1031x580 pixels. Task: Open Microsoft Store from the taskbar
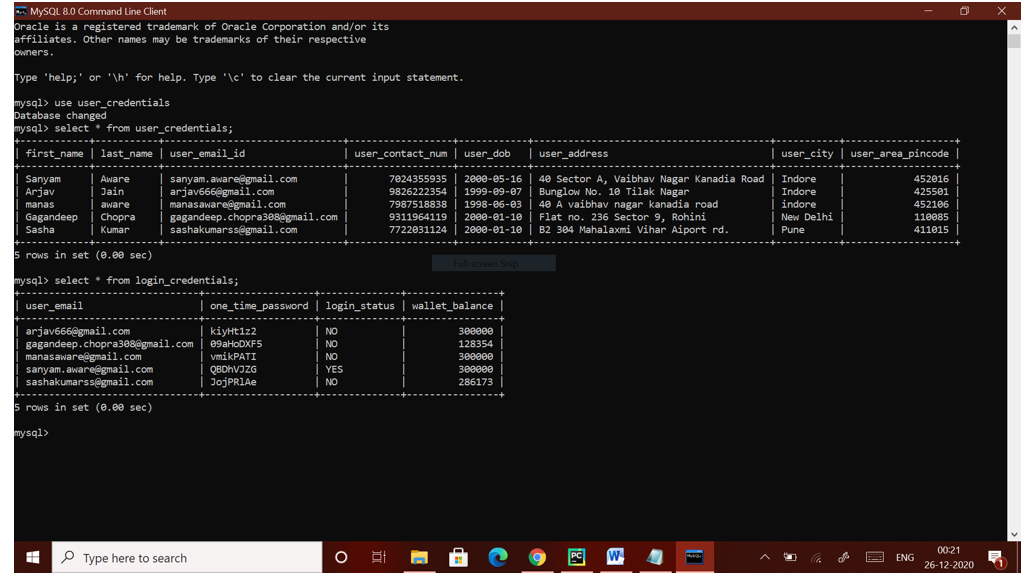[x=458, y=558]
